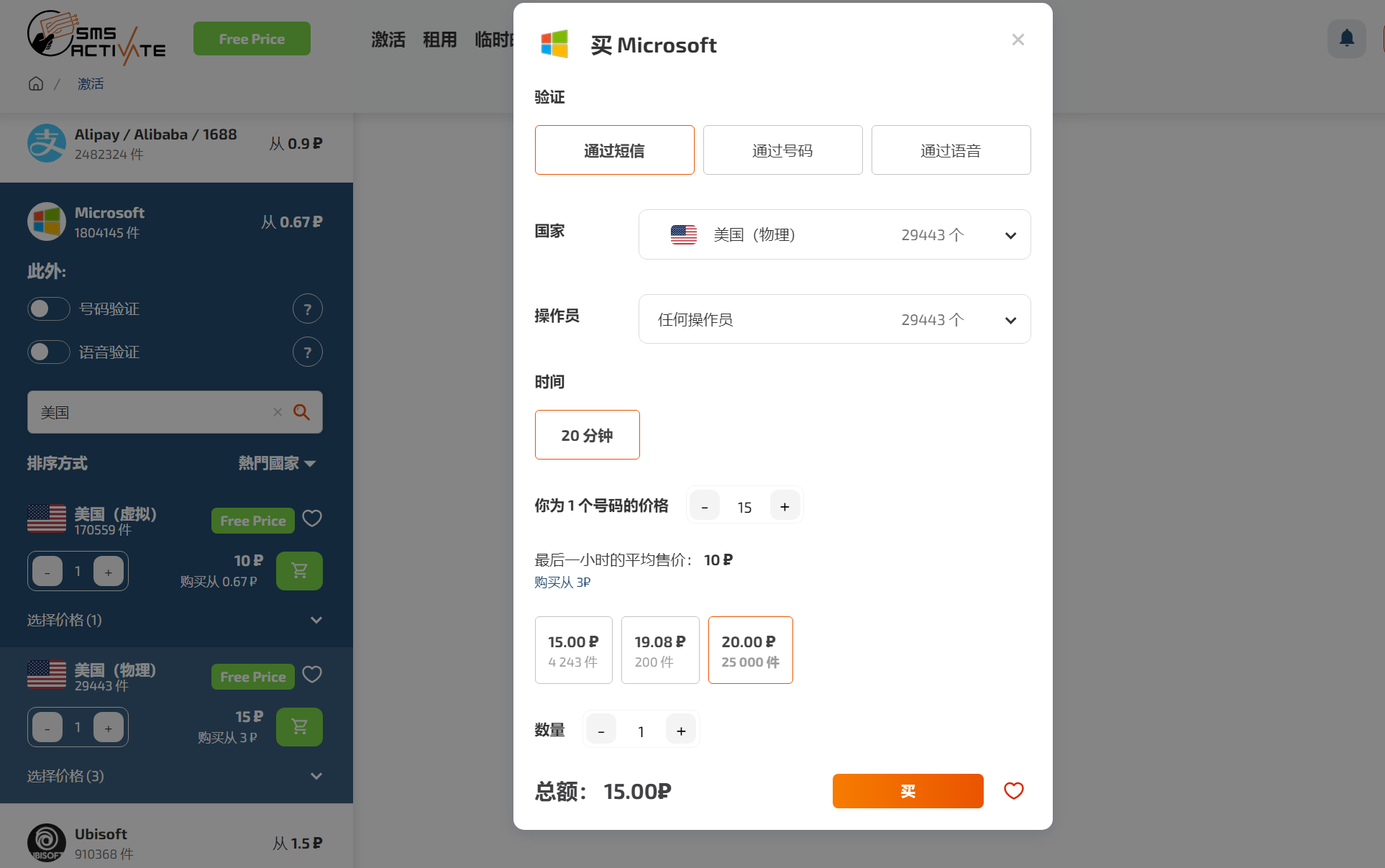
Task: Choose the 15.00 ₽ price tile
Action: click(x=574, y=650)
